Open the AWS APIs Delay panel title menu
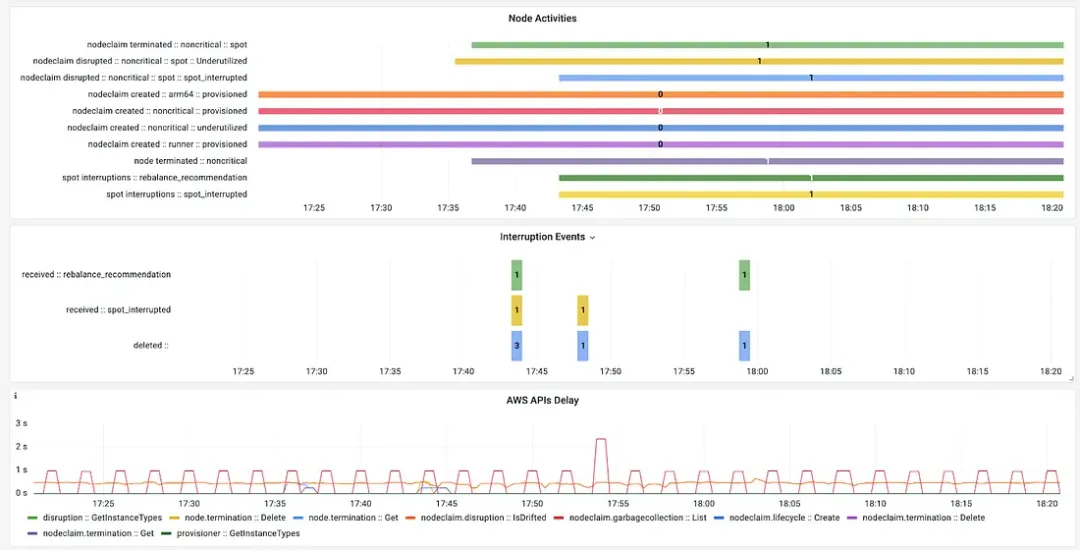 542,400
